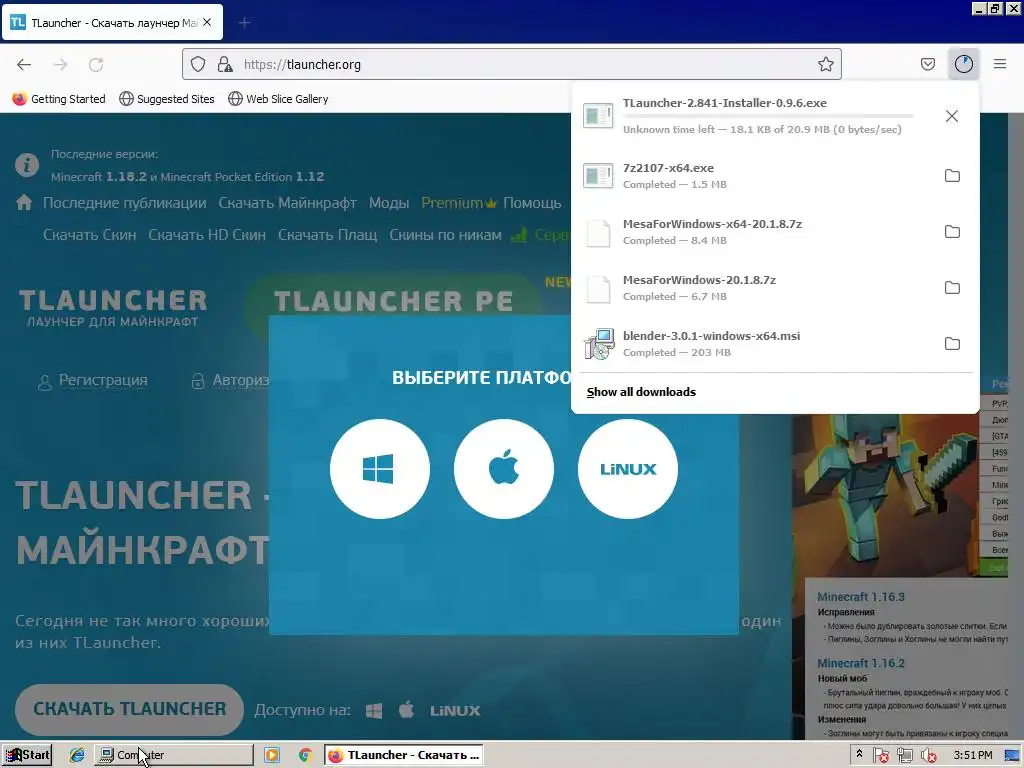1024x768 pixels.
Task: Open the blender-3.0.1-windows-x64.msi download
Action: pos(758,344)
